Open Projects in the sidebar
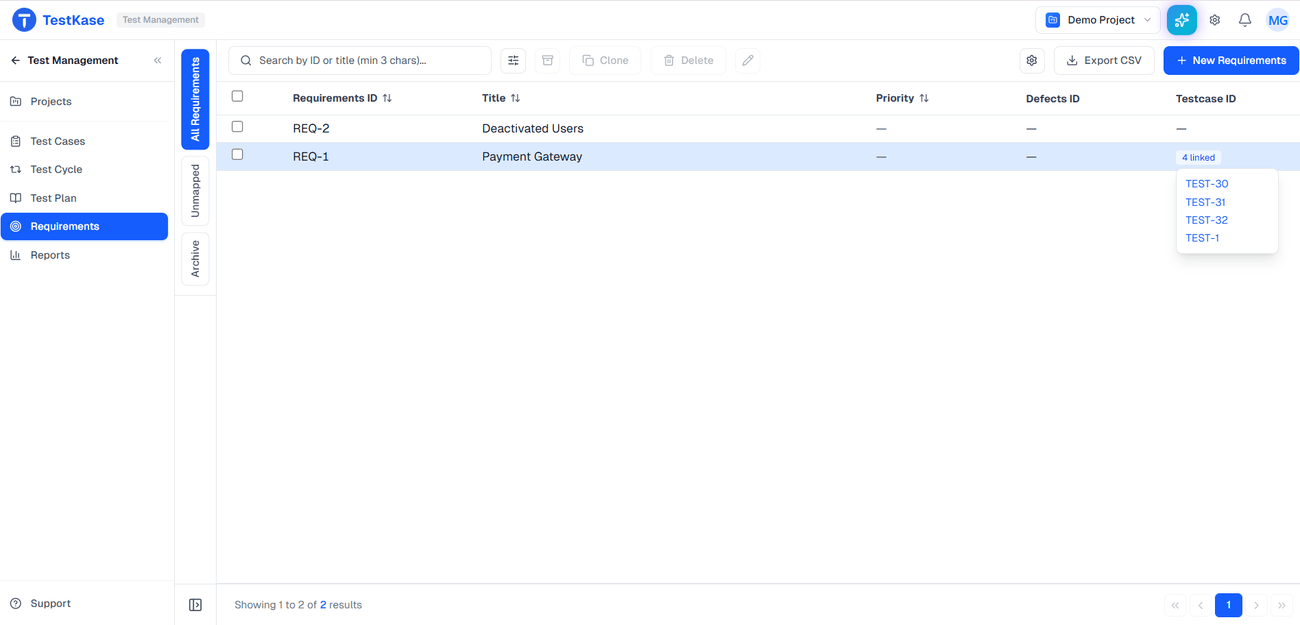The height and width of the screenshot is (625, 1300). (x=84, y=102)
